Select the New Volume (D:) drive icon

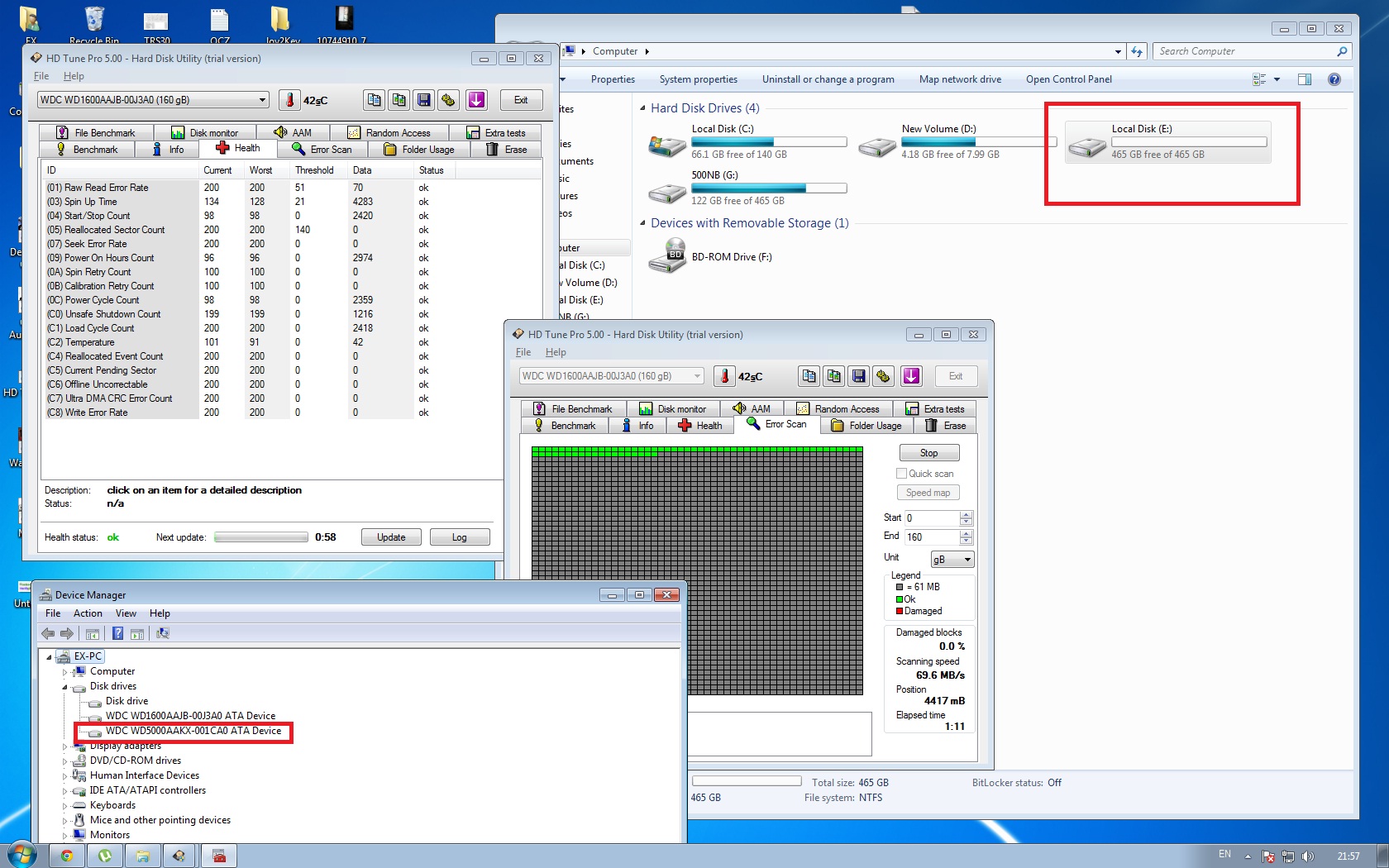click(877, 147)
